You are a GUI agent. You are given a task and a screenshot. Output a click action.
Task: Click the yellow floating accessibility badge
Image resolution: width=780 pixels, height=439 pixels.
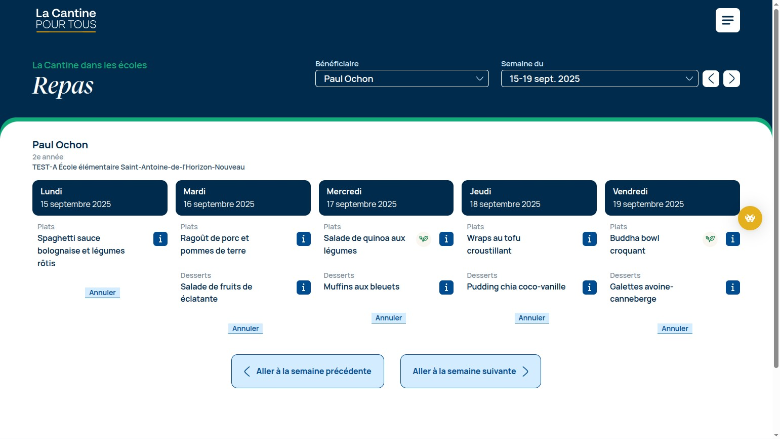click(x=750, y=218)
